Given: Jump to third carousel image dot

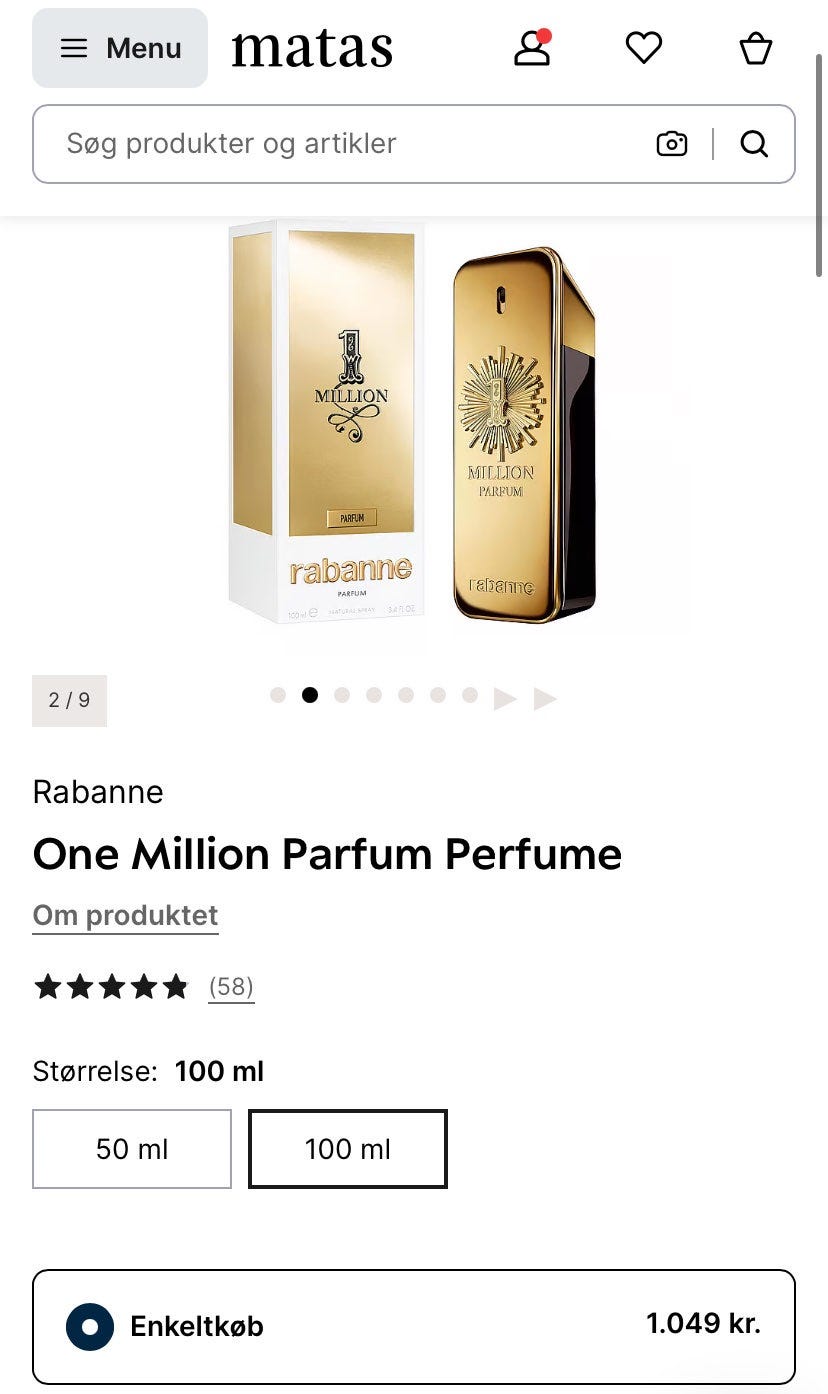Looking at the screenshot, I should [342, 695].
